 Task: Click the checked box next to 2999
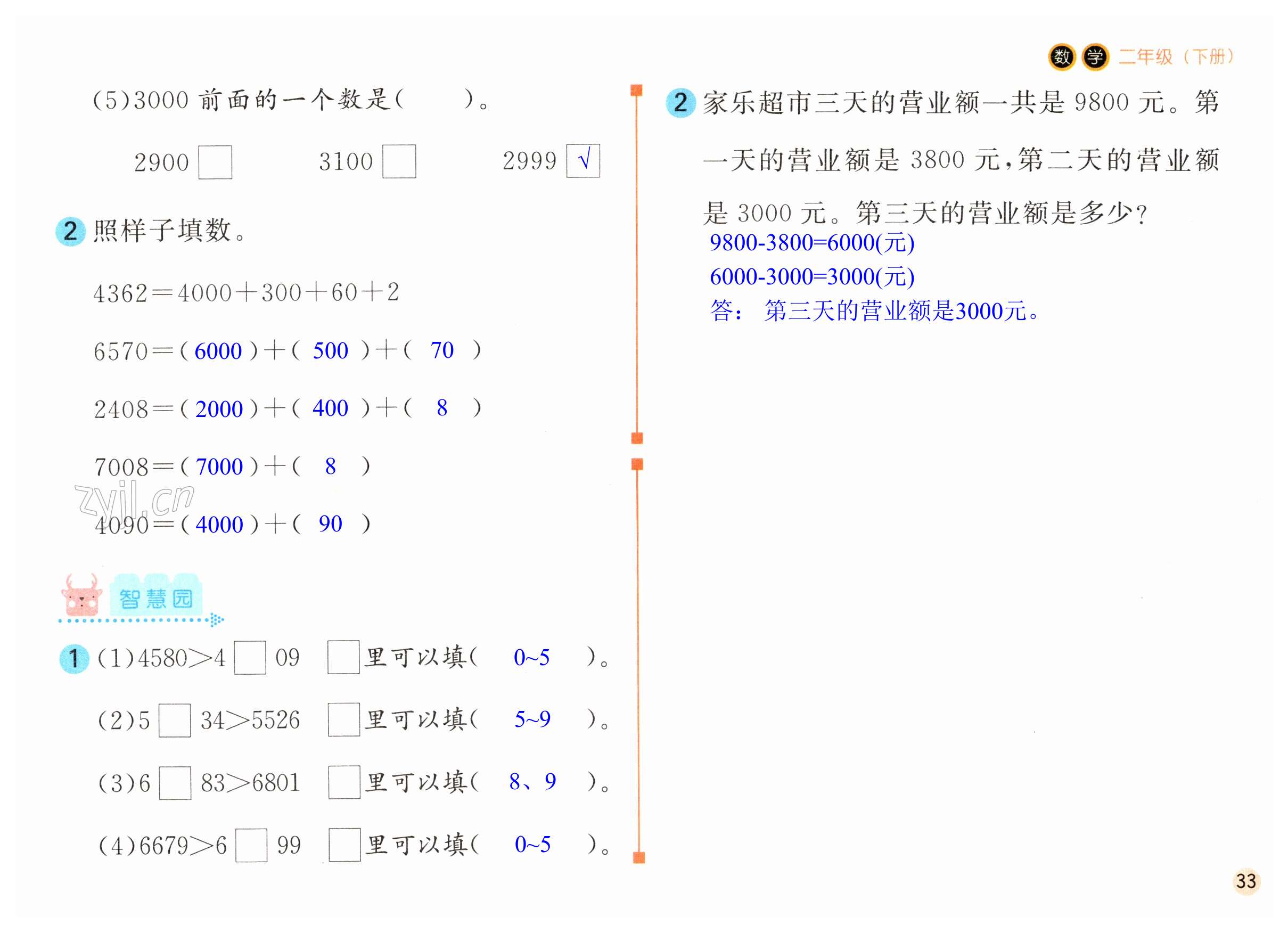[583, 161]
